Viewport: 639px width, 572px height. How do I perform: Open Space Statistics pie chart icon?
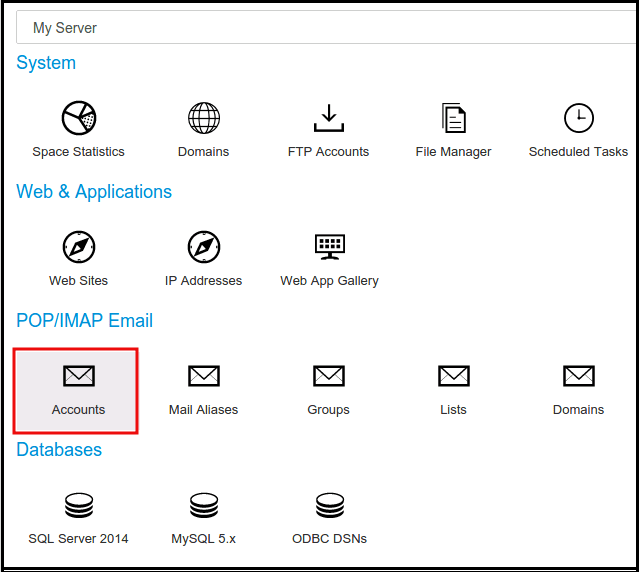[x=79, y=118]
